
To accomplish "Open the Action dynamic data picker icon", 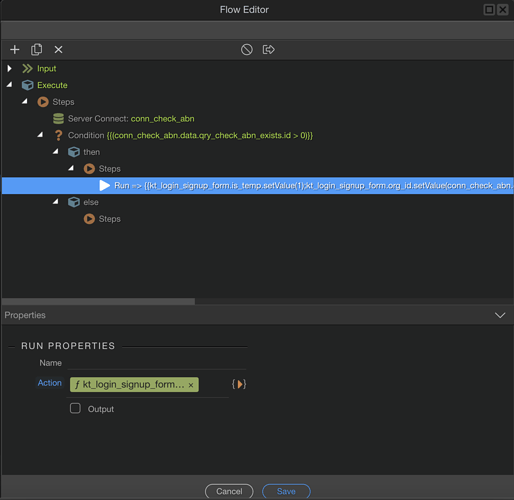I will [239, 384].
